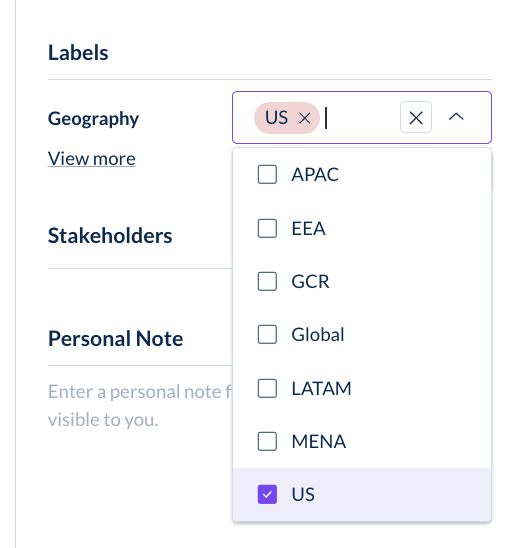Choose the Global option label
The width and height of the screenshot is (518, 548).
[318, 334]
